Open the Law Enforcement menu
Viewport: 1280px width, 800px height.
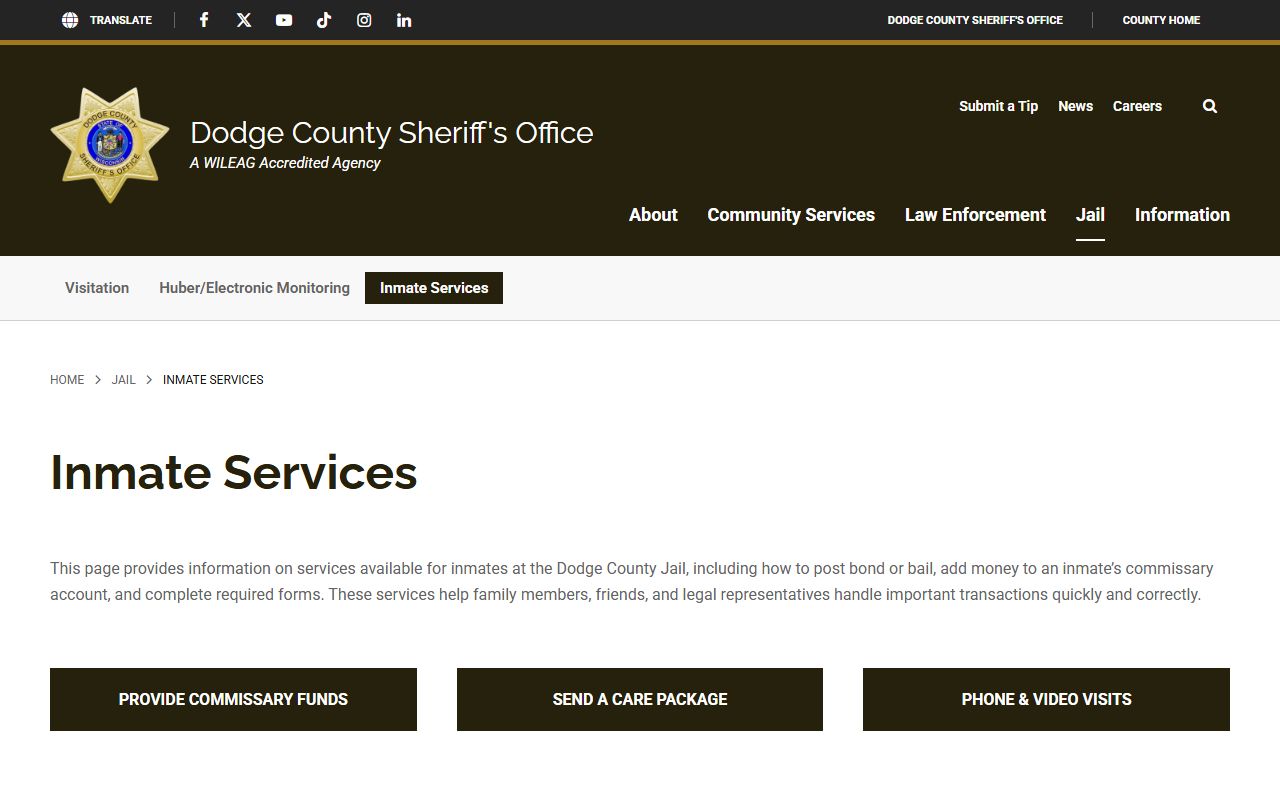(x=975, y=215)
